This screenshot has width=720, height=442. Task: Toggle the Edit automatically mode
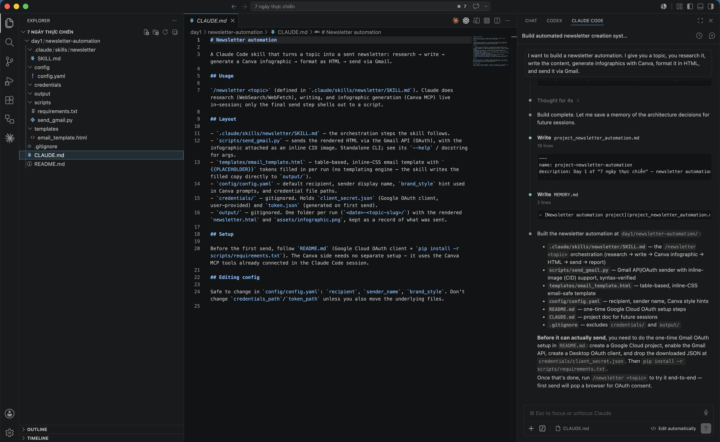[673, 428]
